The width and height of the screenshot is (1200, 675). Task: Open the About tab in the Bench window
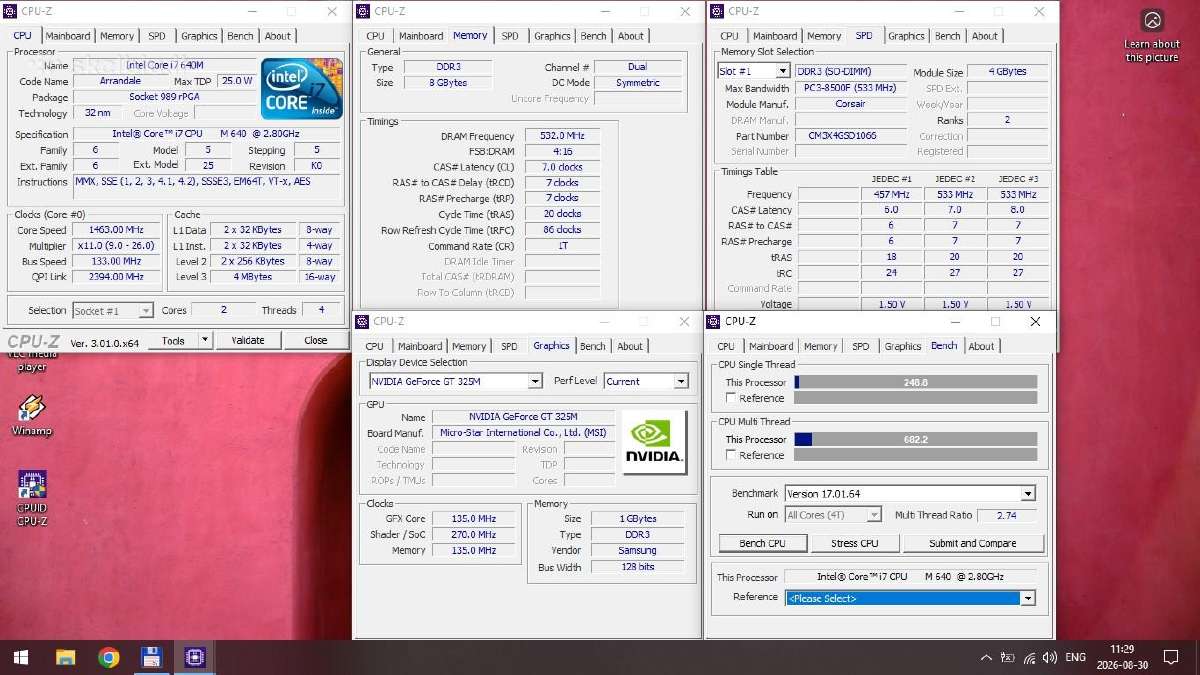(982, 346)
